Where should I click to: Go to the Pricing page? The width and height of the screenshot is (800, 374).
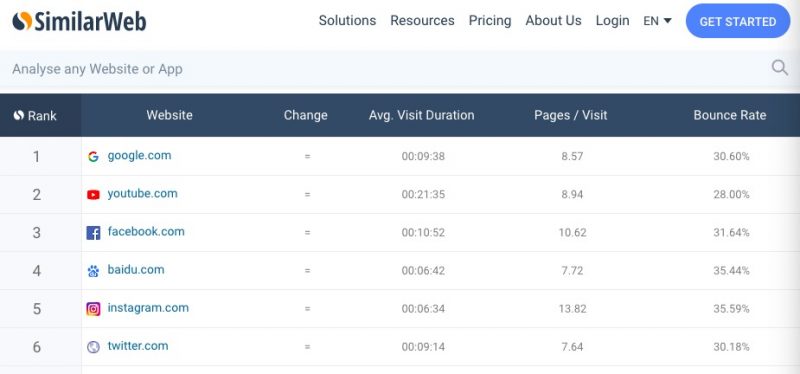pos(490,20)
